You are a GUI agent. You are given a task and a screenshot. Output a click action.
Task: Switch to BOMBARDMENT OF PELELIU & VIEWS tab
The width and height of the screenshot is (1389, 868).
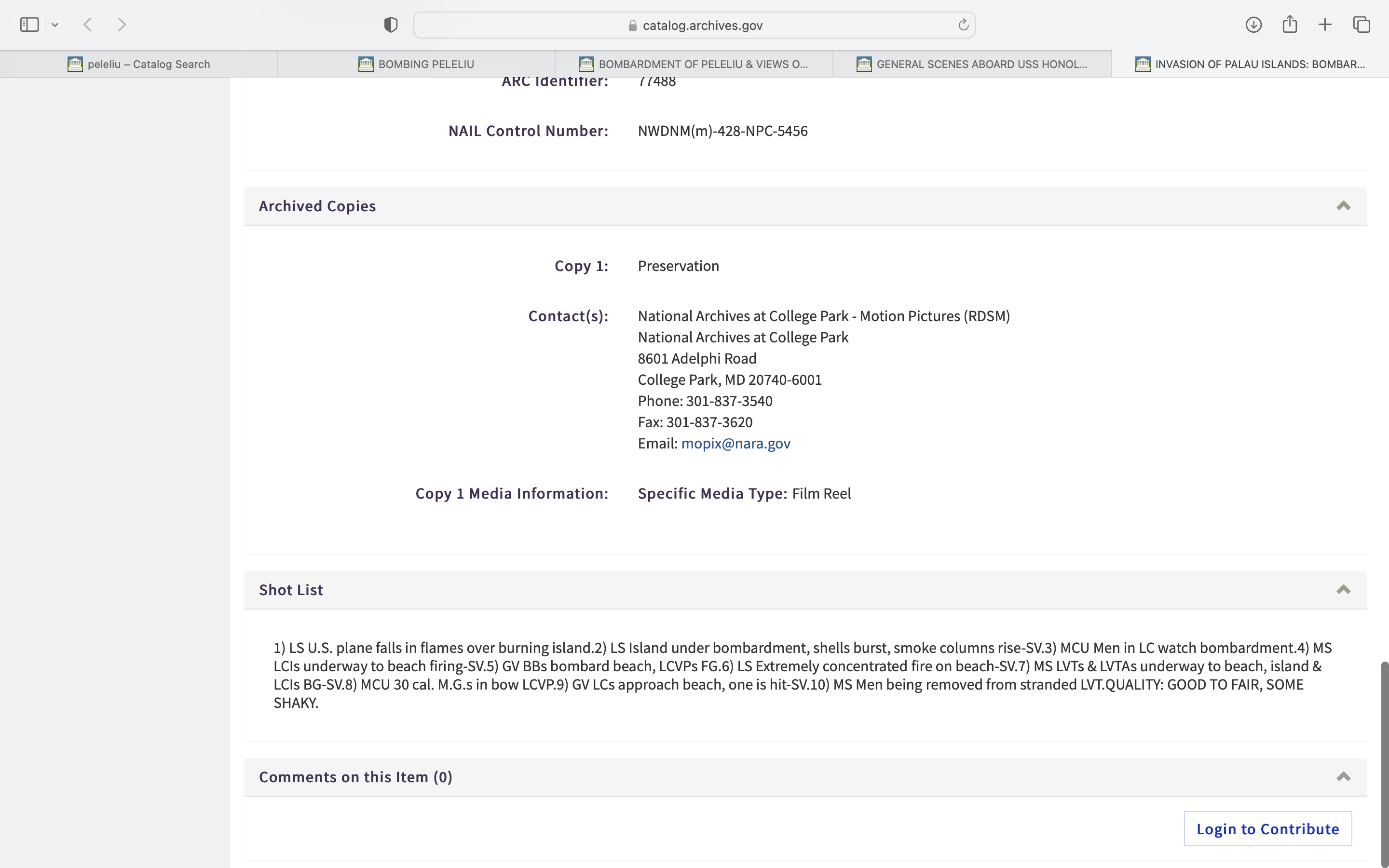pos(694,64)
